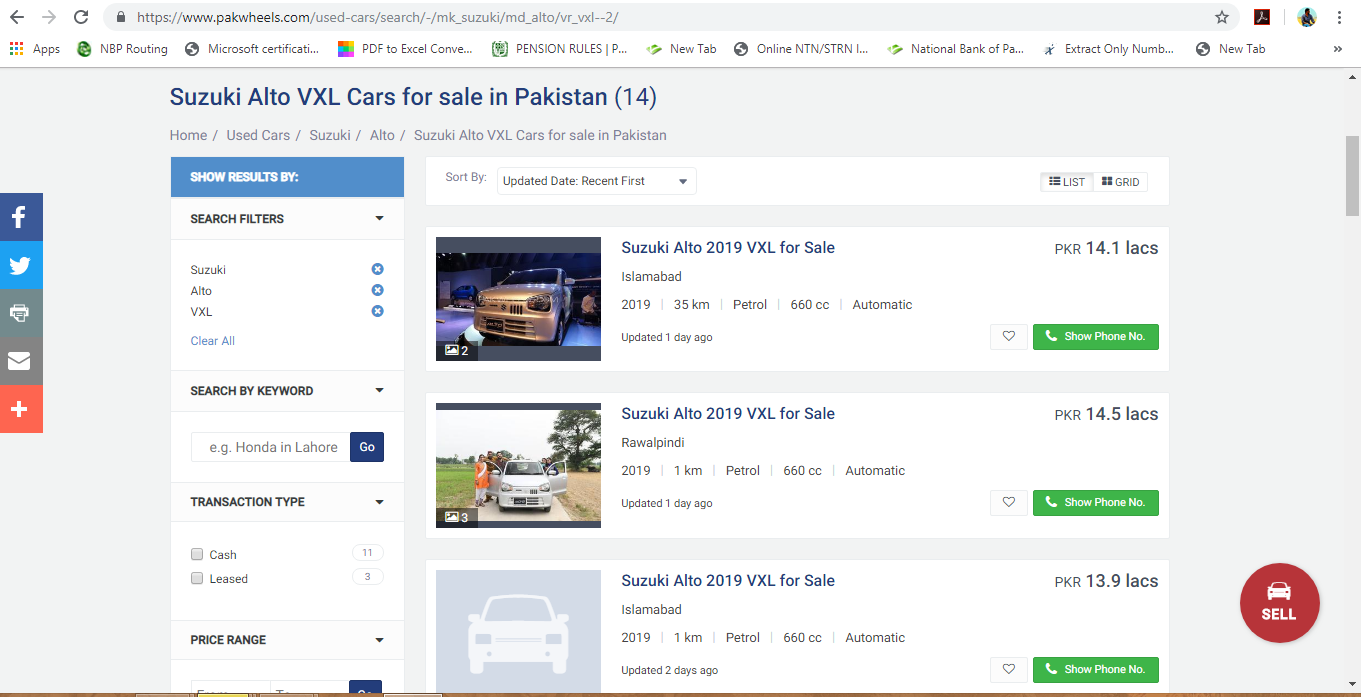1361x697 pixels.
Task: Collapse the Search Filters section
Action: pyautogui.click(x=379, y=218)
